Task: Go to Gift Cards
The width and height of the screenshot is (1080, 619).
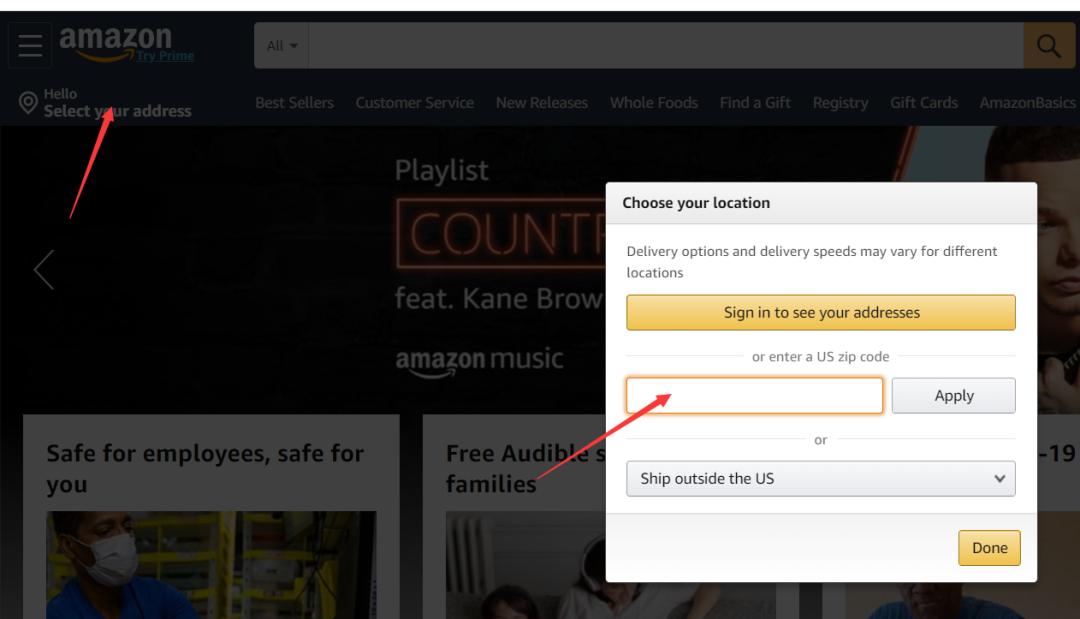Action: click(923, 103)
